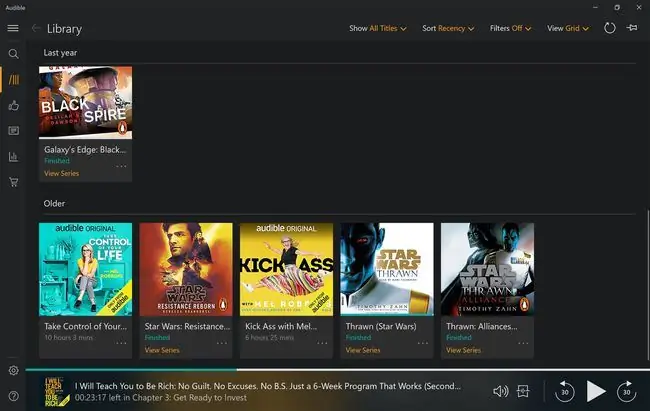Add a bookmark with the player icon

[x=523, y=391]
